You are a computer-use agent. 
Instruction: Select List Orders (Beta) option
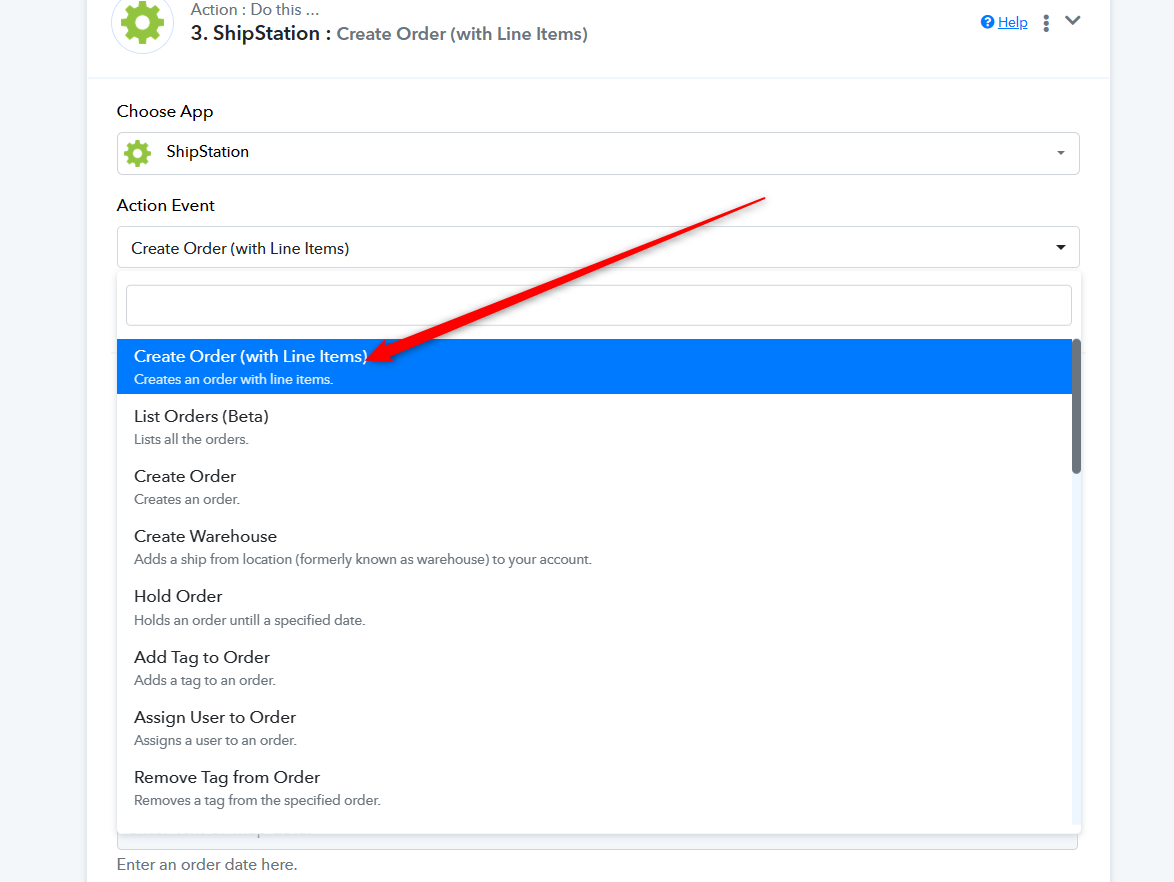point(594,427)
